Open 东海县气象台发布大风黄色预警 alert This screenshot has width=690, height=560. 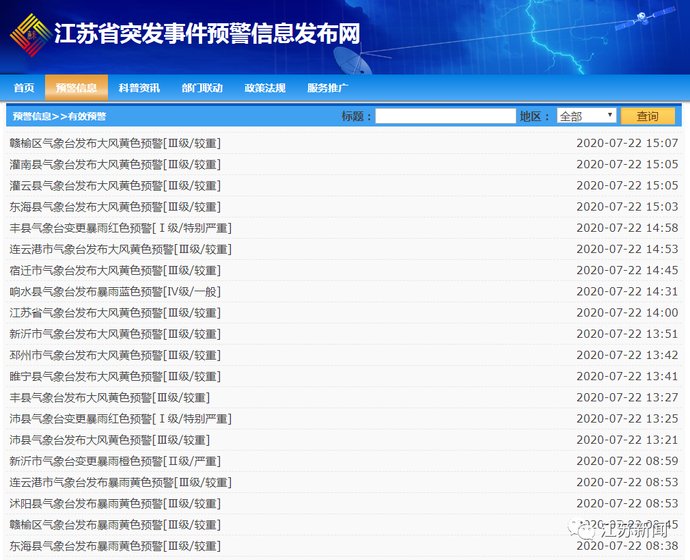115,206
